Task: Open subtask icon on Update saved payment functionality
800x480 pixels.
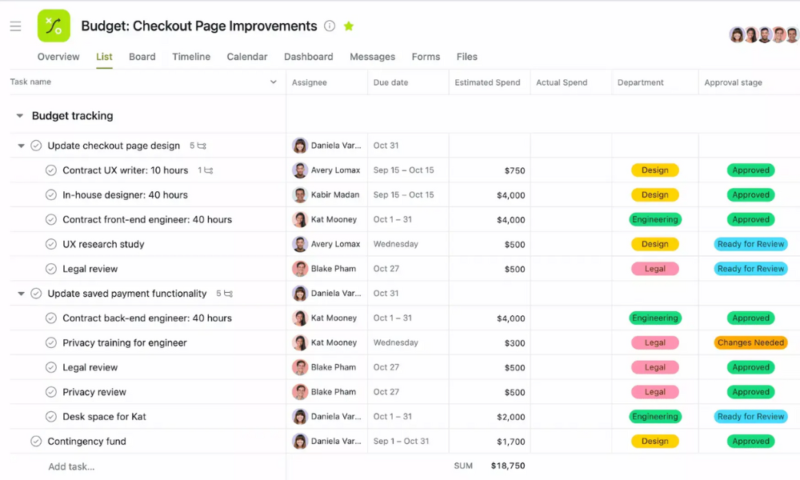Action: (228, 294)
